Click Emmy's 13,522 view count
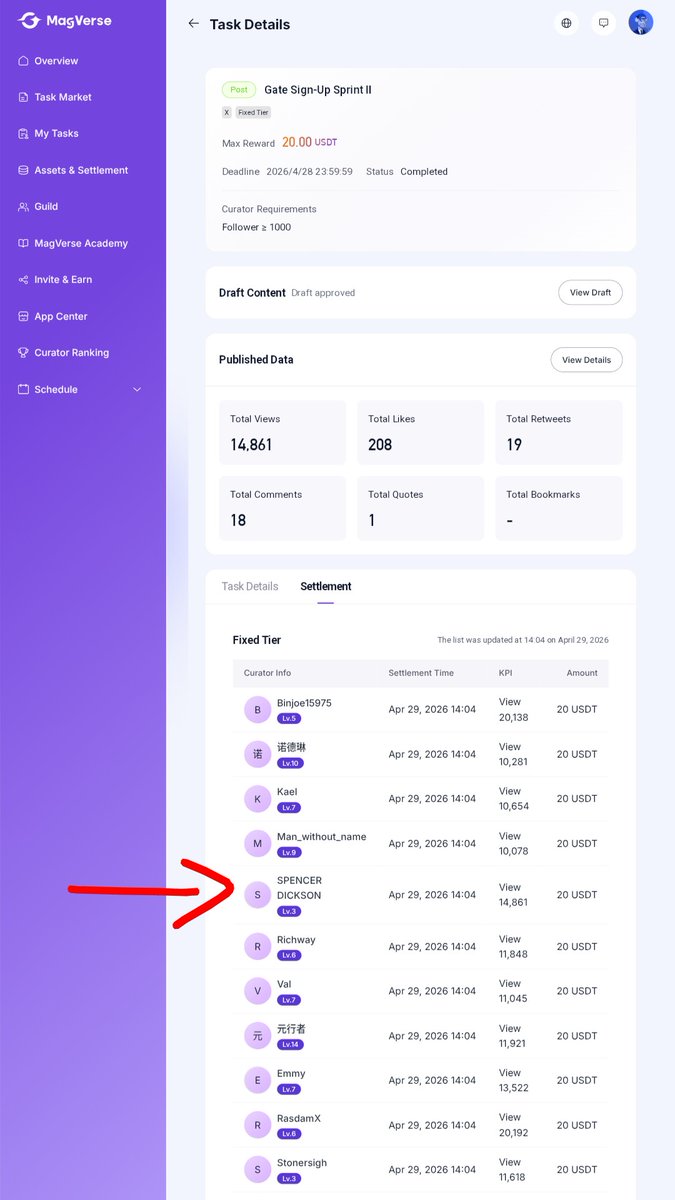Image resolution: width=675 pixels, height=1200 pixels. [513, 1088]
